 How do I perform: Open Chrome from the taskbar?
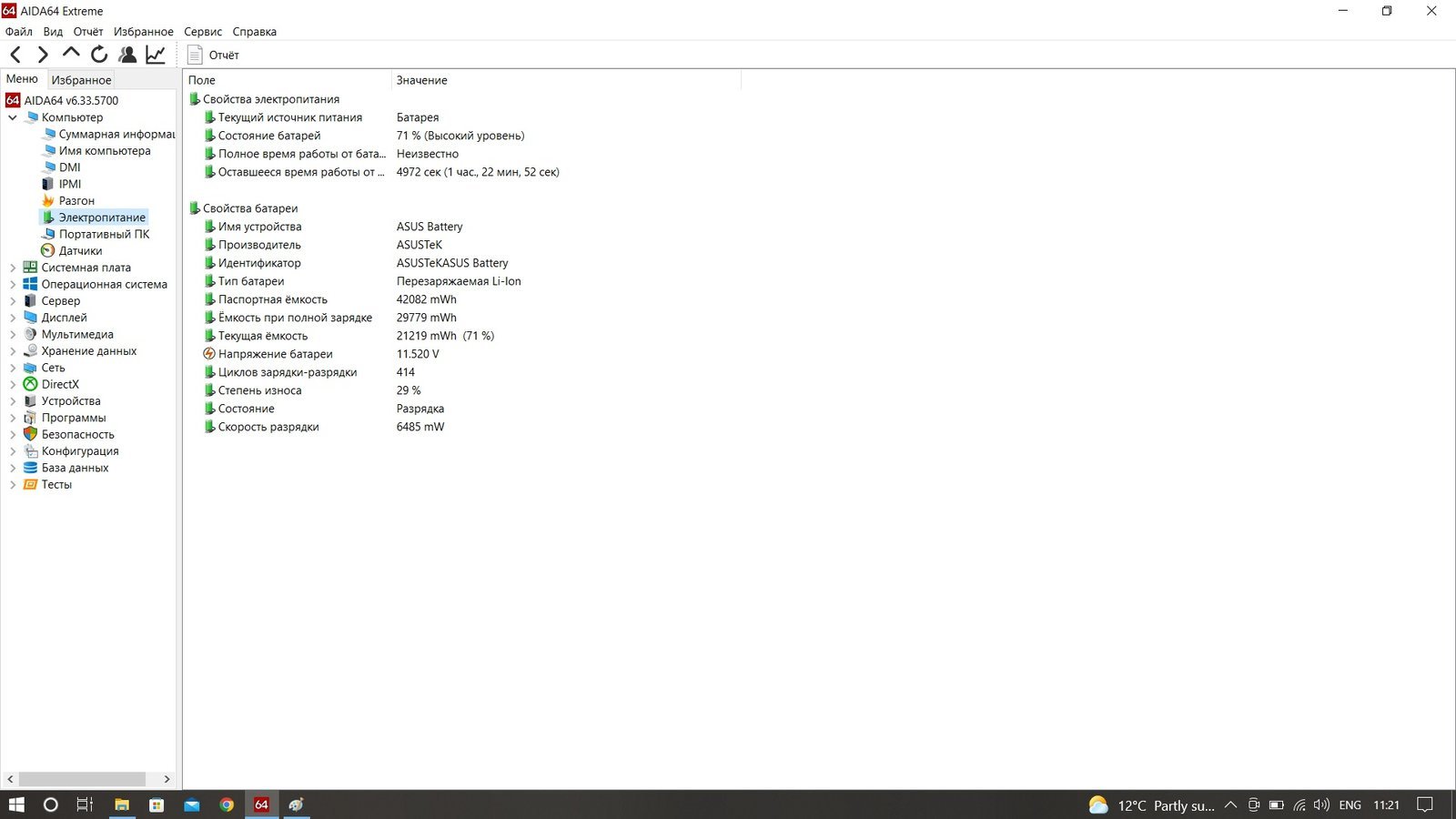pos(227,804)
